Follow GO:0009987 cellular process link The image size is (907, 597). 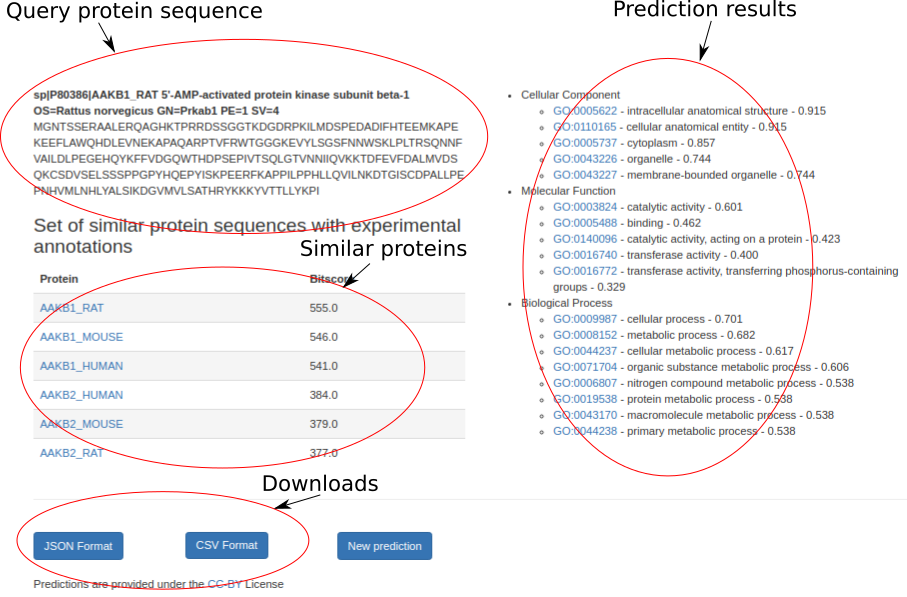pyautogui.click(x=585, y=319)
